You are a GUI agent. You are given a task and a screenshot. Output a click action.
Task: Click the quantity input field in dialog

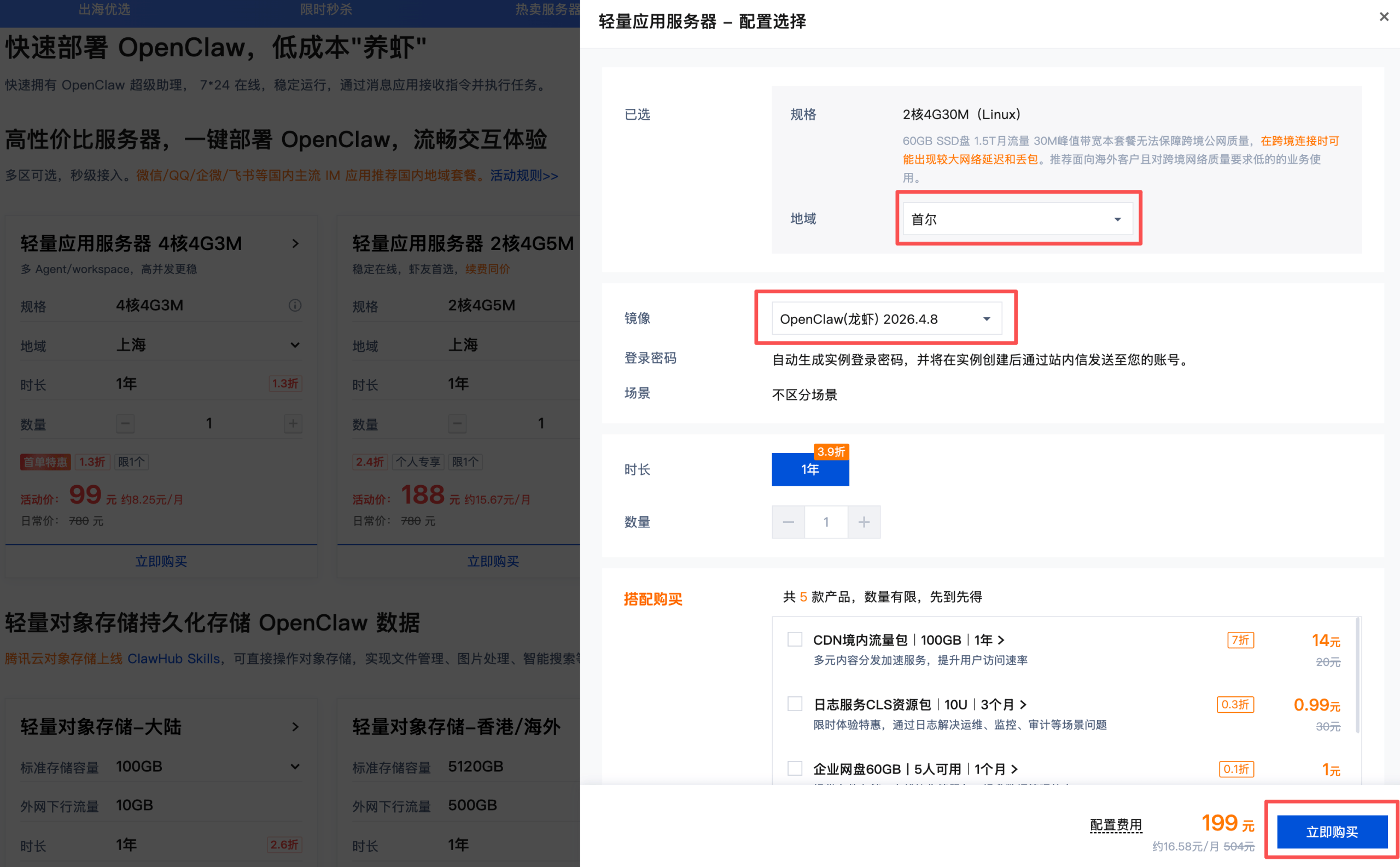pos(826,522)
